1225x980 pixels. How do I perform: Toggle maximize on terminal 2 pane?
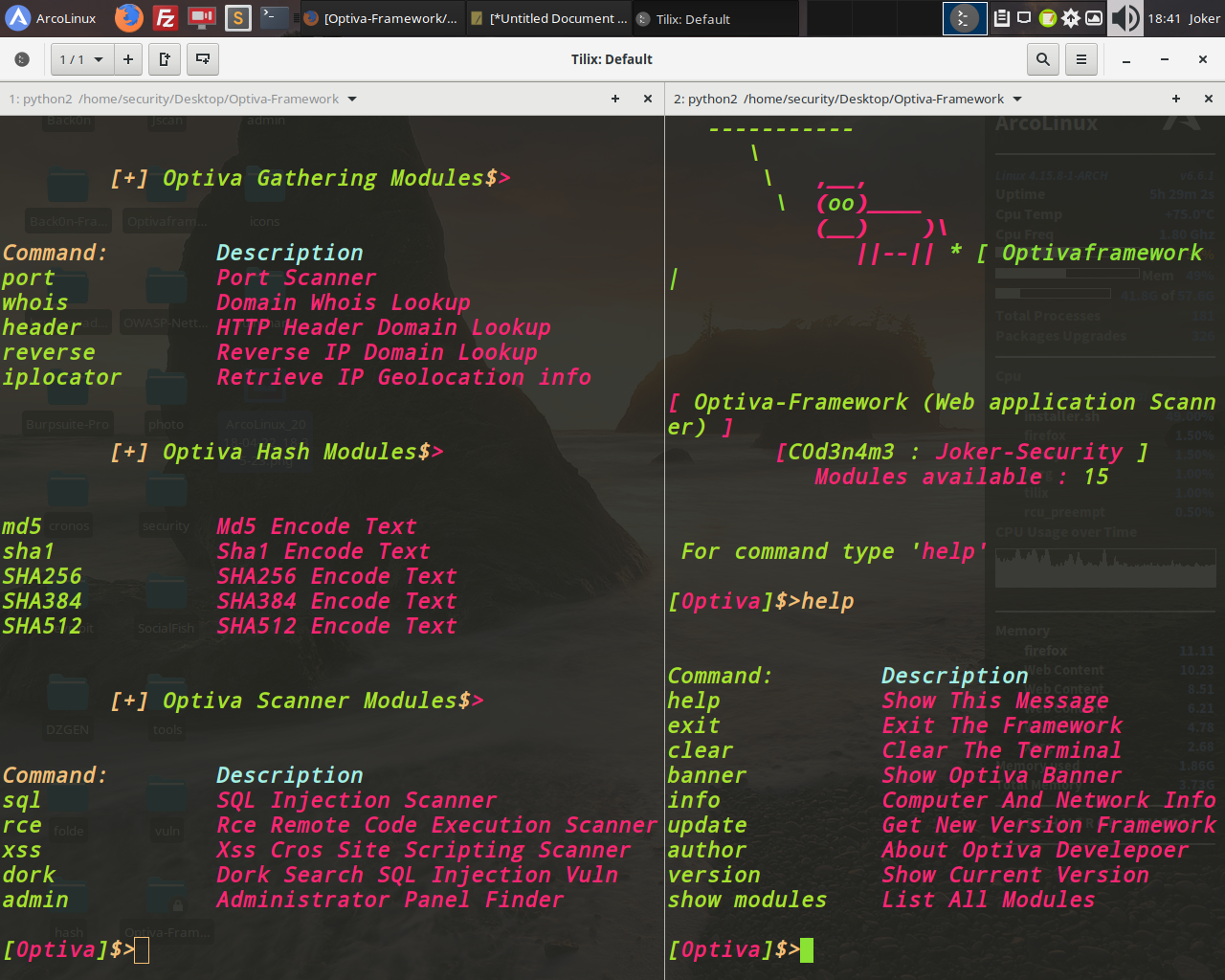click(1176, 99)
